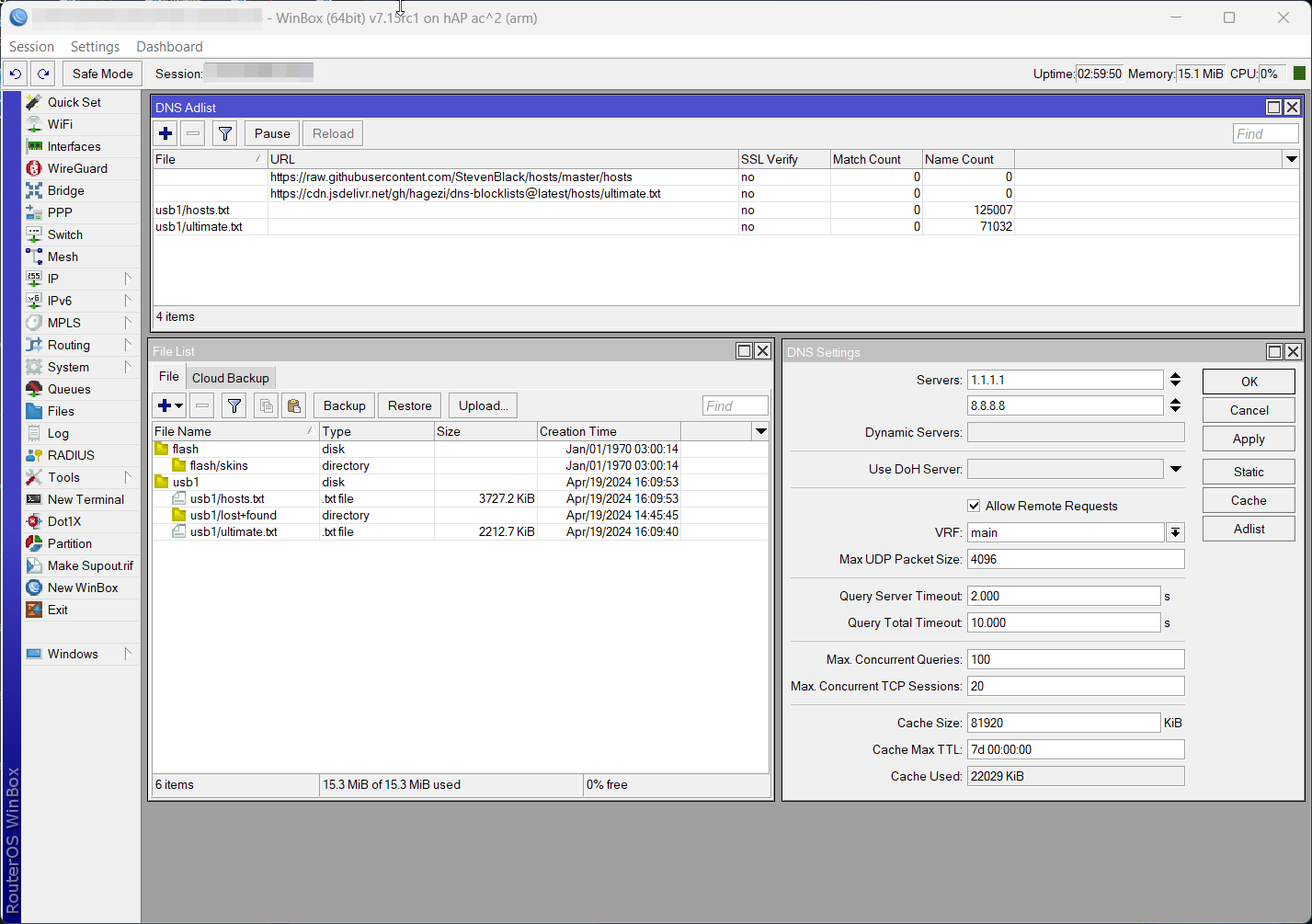
Task: Toggle Safe Mode button
Action: 103,74
